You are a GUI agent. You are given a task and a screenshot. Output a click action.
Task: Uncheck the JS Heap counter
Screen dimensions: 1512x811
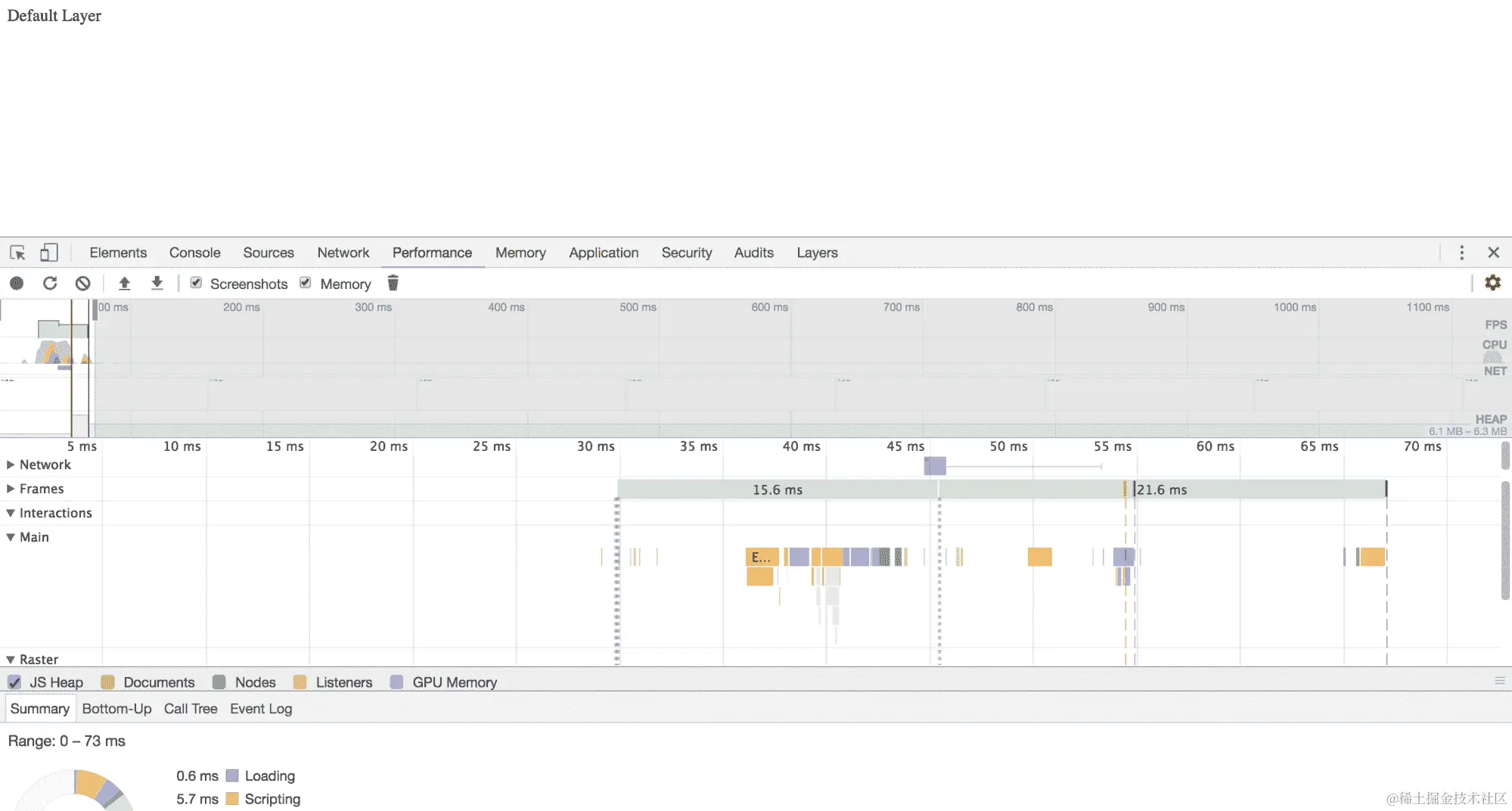coord(14,682)
